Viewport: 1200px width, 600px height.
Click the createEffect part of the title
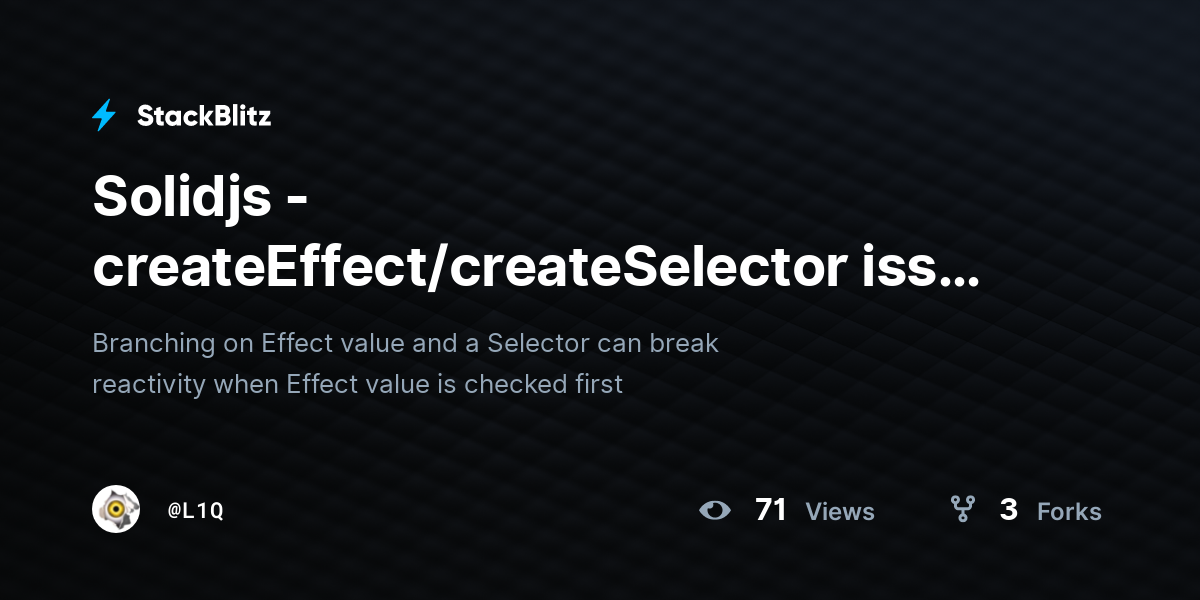pos(258,267)
